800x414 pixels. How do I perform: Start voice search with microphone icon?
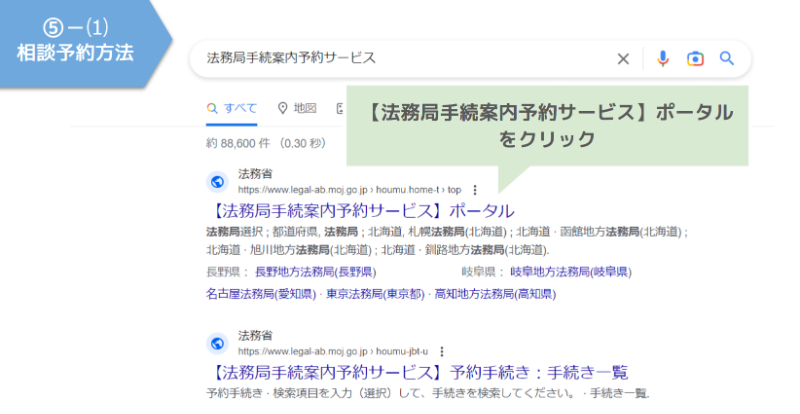pyautogui.click(x=663, y=59)
